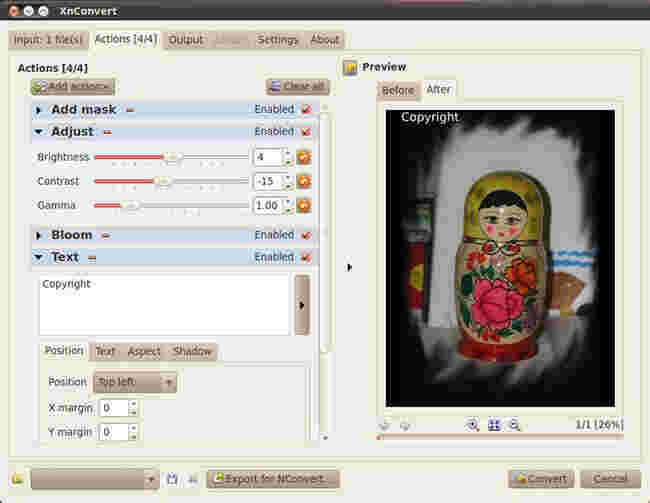Viewport: 650px width, 503px height.
Task: Collapse the Adjust action
Action: pyautogui.click(x=39, y=132)
